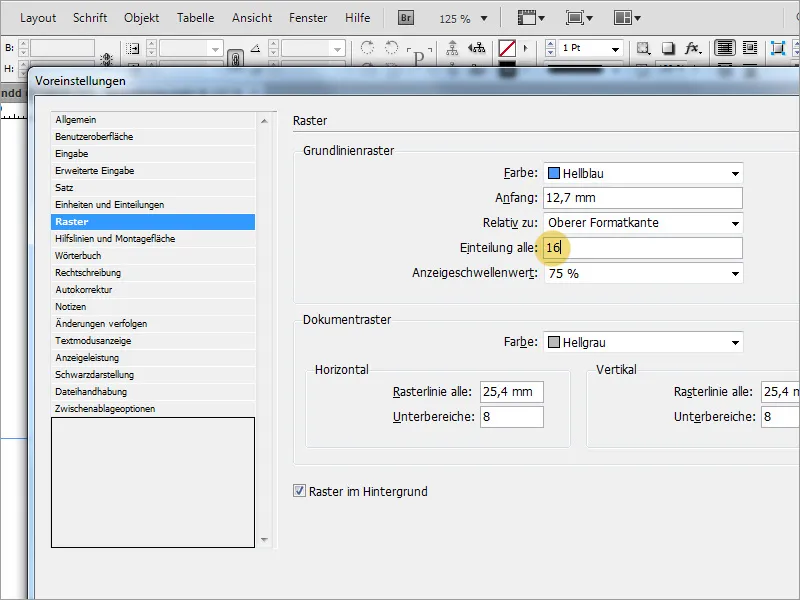This screenshot has height=600, width=800.
Task: Click the constrain proportions chain icon
Action: click(235, 59)
